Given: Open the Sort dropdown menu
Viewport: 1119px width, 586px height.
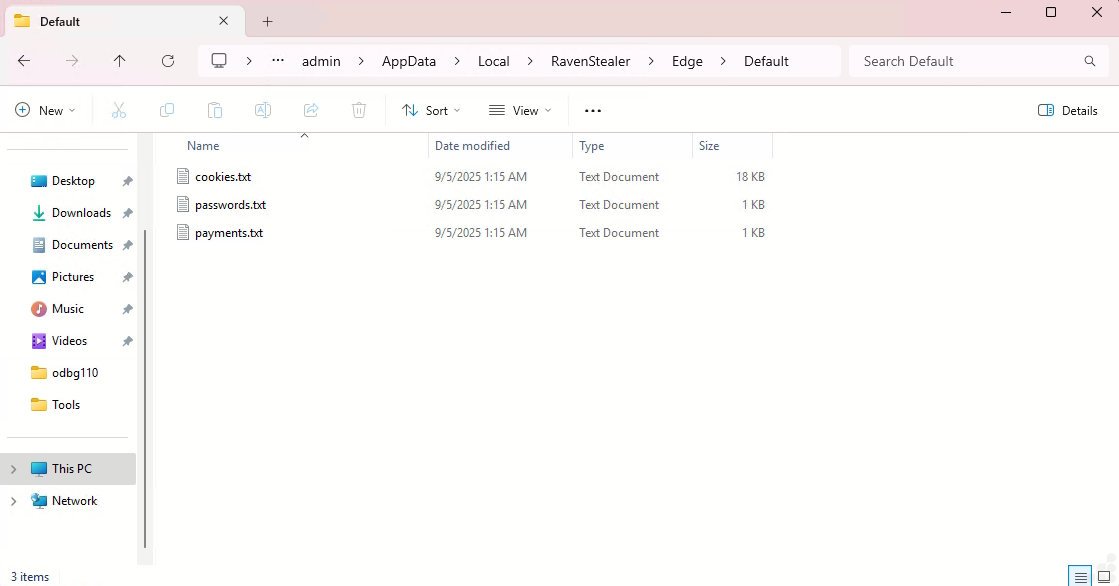Looking at the screenshot, I should pyautogui.click(x=431, y=110).
